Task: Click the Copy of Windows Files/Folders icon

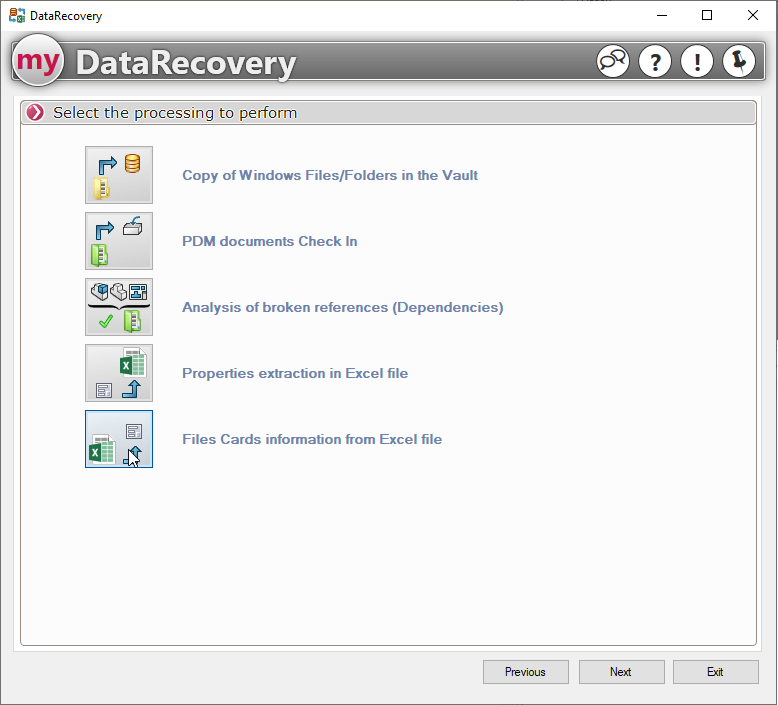Action: [x=119, y=175]
